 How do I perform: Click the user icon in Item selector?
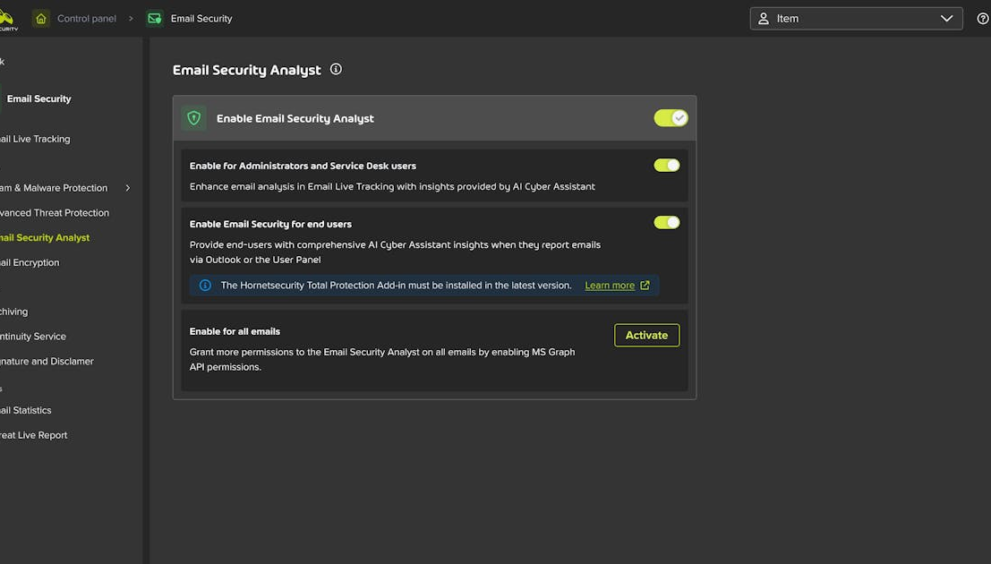point(763,18)
